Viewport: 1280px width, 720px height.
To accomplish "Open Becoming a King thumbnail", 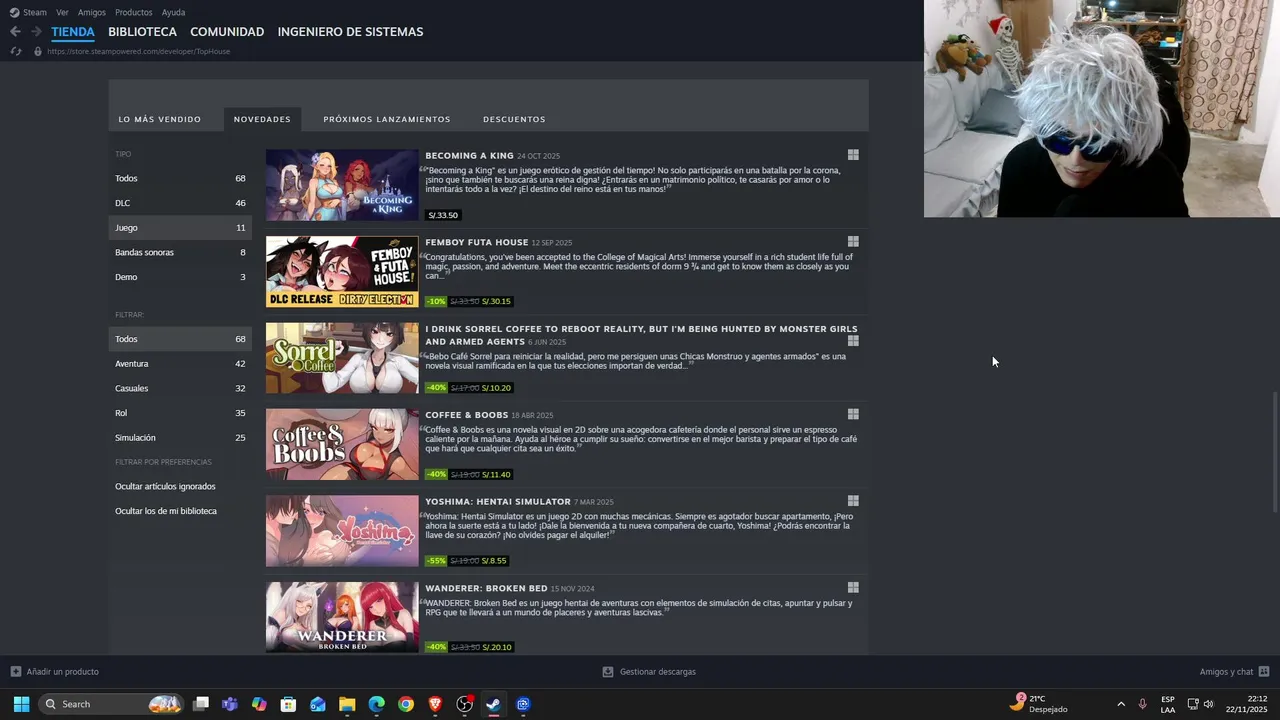I will pyautogui.click(x=342, y=185).
